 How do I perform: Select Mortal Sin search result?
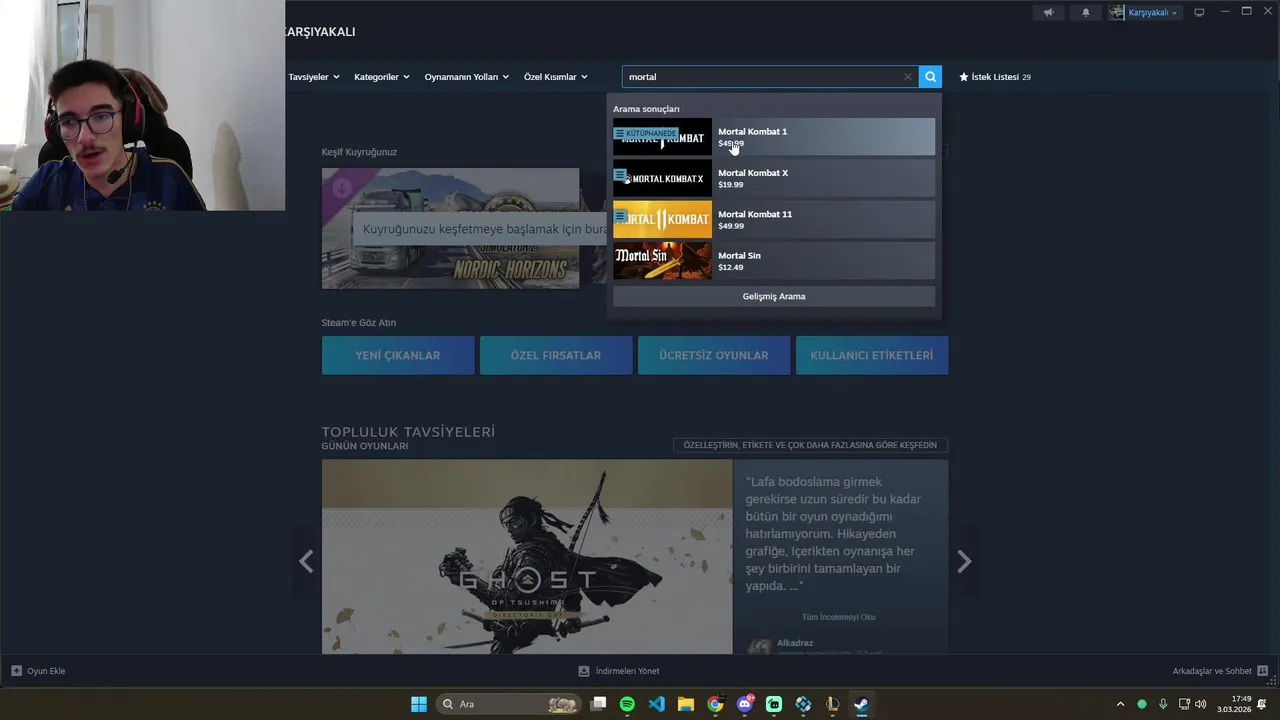(774, 261)
